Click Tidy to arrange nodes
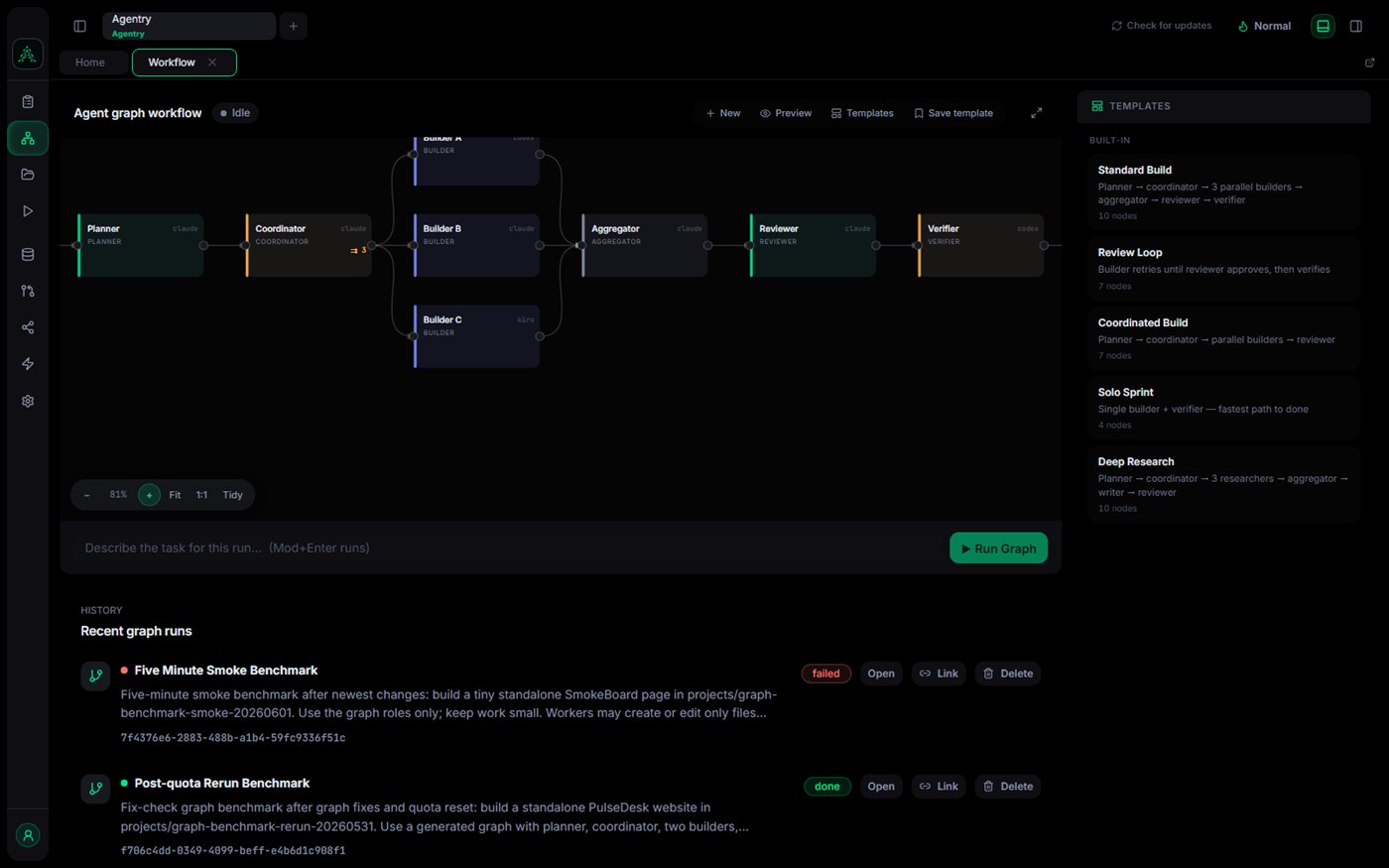The width and height of the screenshot is (1389, 868). click(233, 495)
